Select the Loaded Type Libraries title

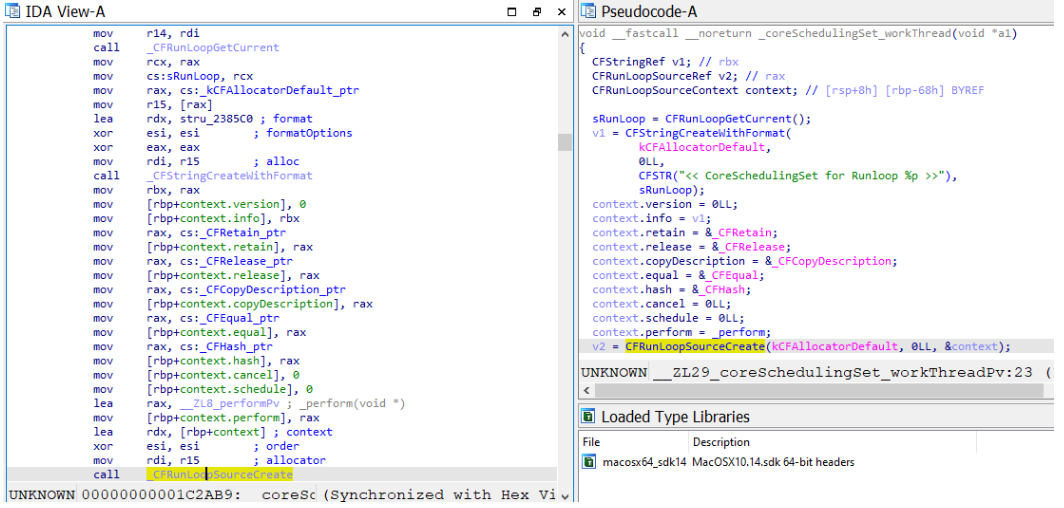[675, 416]
